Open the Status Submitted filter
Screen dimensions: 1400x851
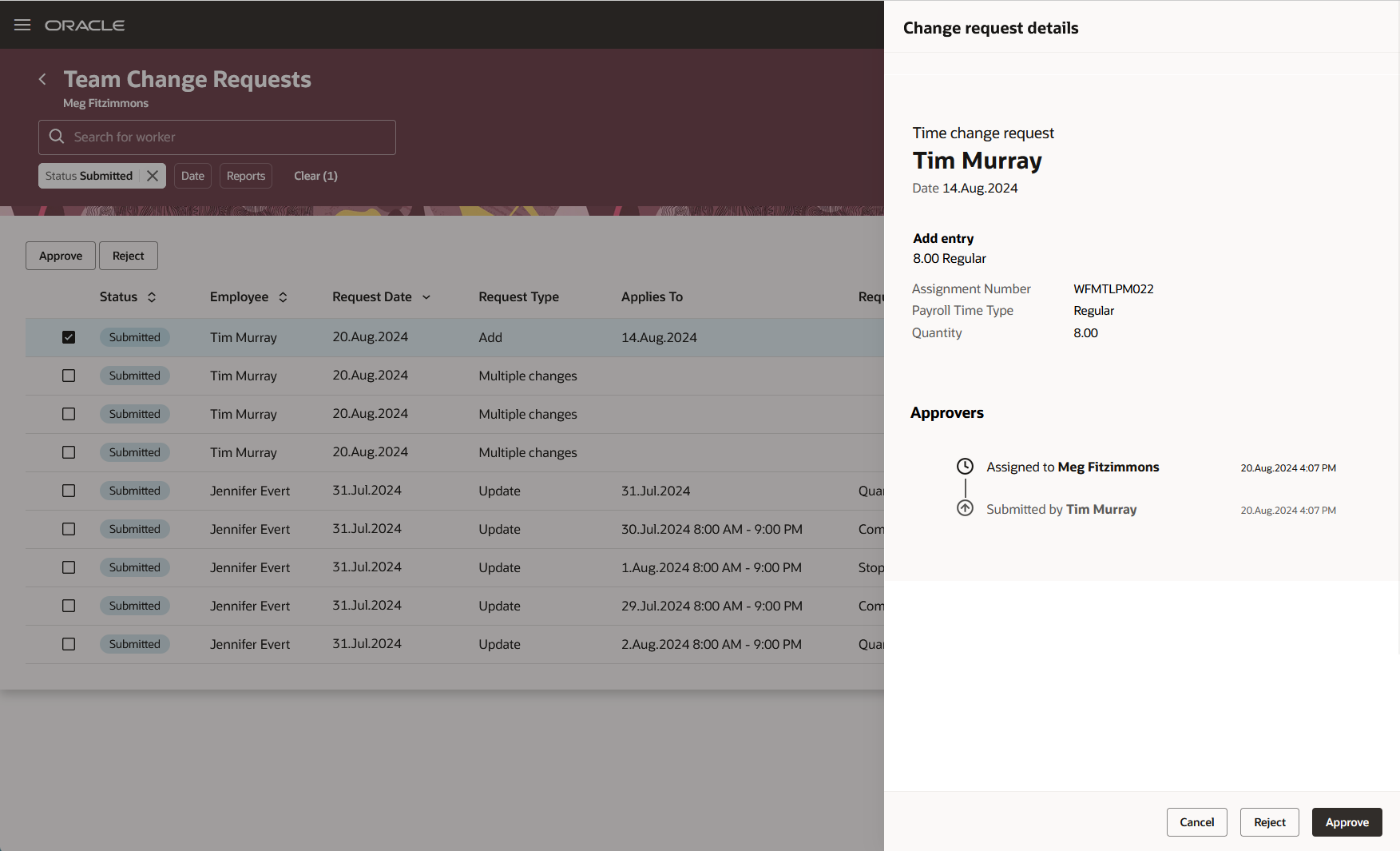pos(89,176)
